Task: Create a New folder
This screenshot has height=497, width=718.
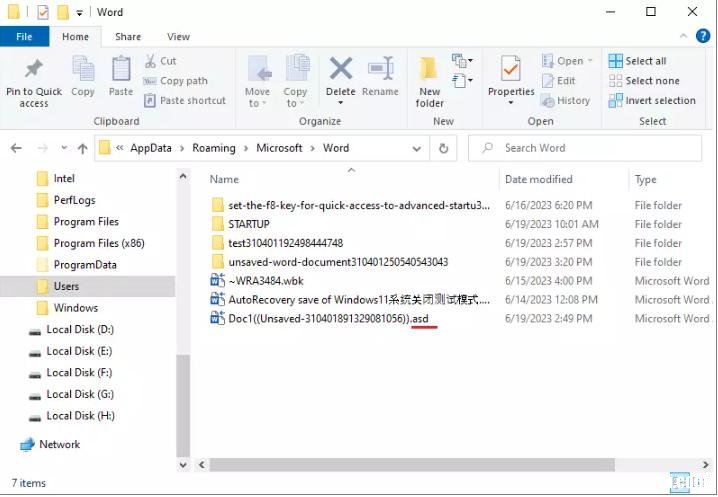Action: click(430, 82)
